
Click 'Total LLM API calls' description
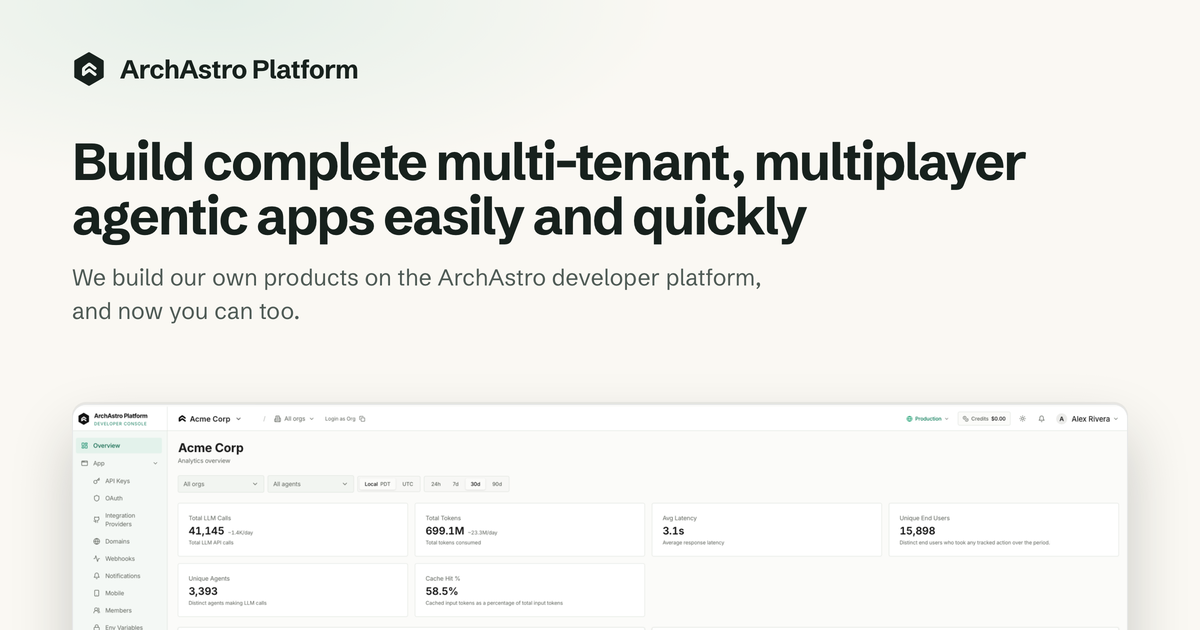point(211,543)
